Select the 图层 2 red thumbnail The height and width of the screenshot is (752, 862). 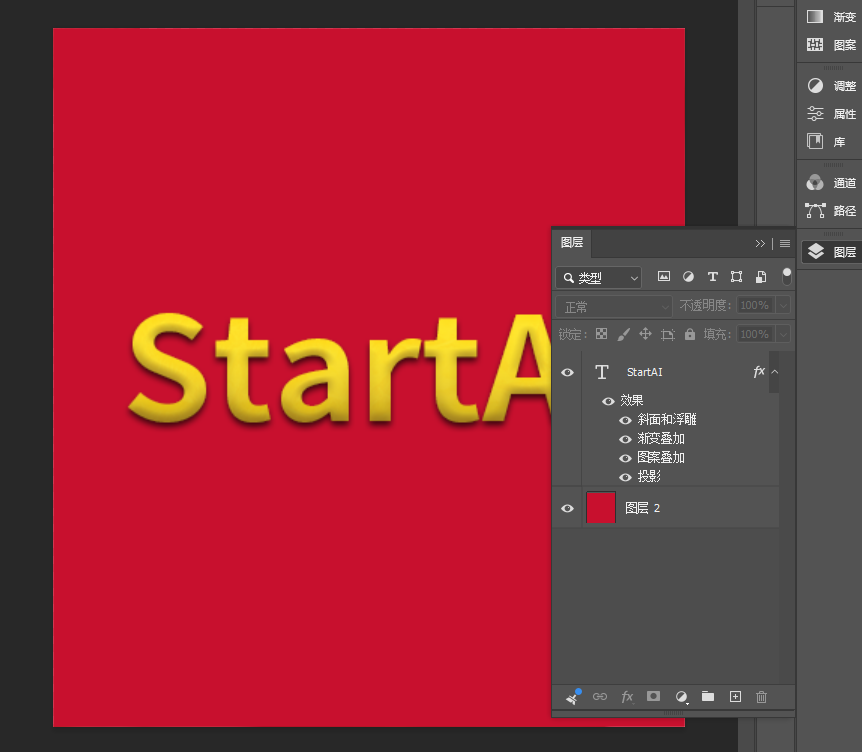(x=601, y=507)
